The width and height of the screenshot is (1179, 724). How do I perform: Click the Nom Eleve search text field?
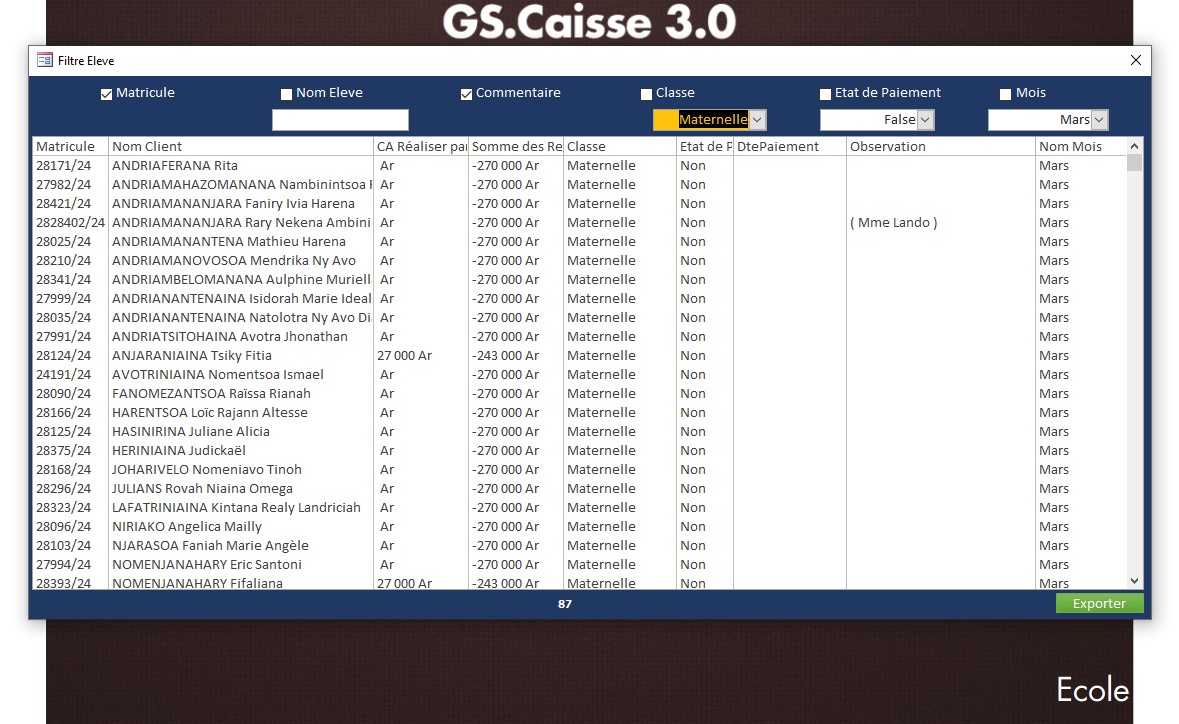(x=340, y=120)
